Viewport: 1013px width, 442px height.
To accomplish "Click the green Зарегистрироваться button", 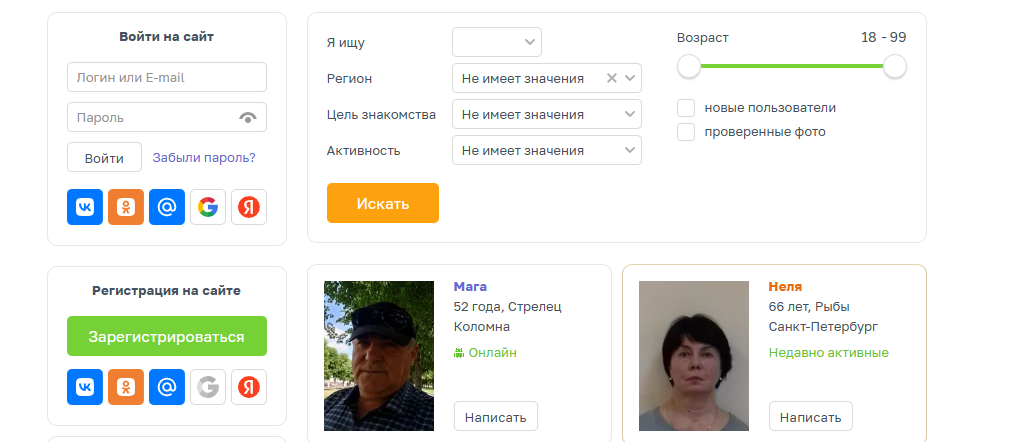I will point(167,336).
